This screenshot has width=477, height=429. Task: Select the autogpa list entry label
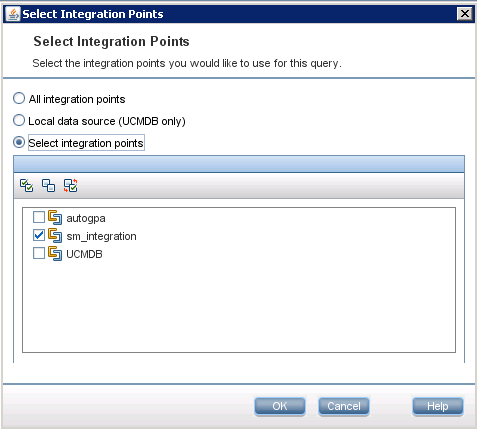click(x=86, y=218)
